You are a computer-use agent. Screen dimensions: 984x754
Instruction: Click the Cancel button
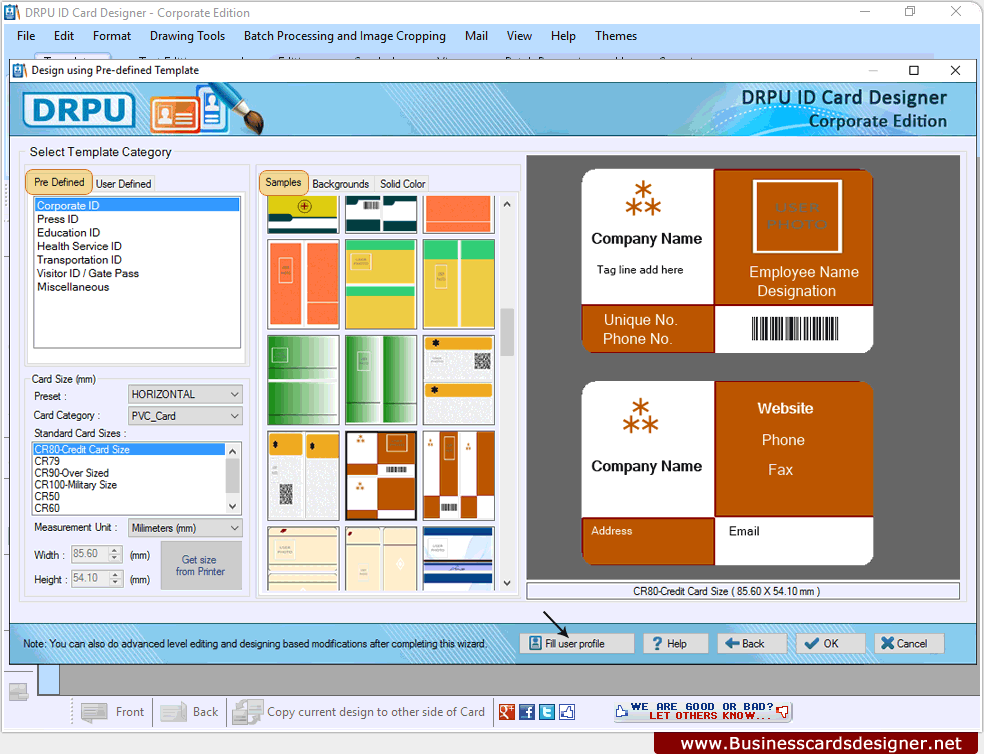[x=909, y=644]
